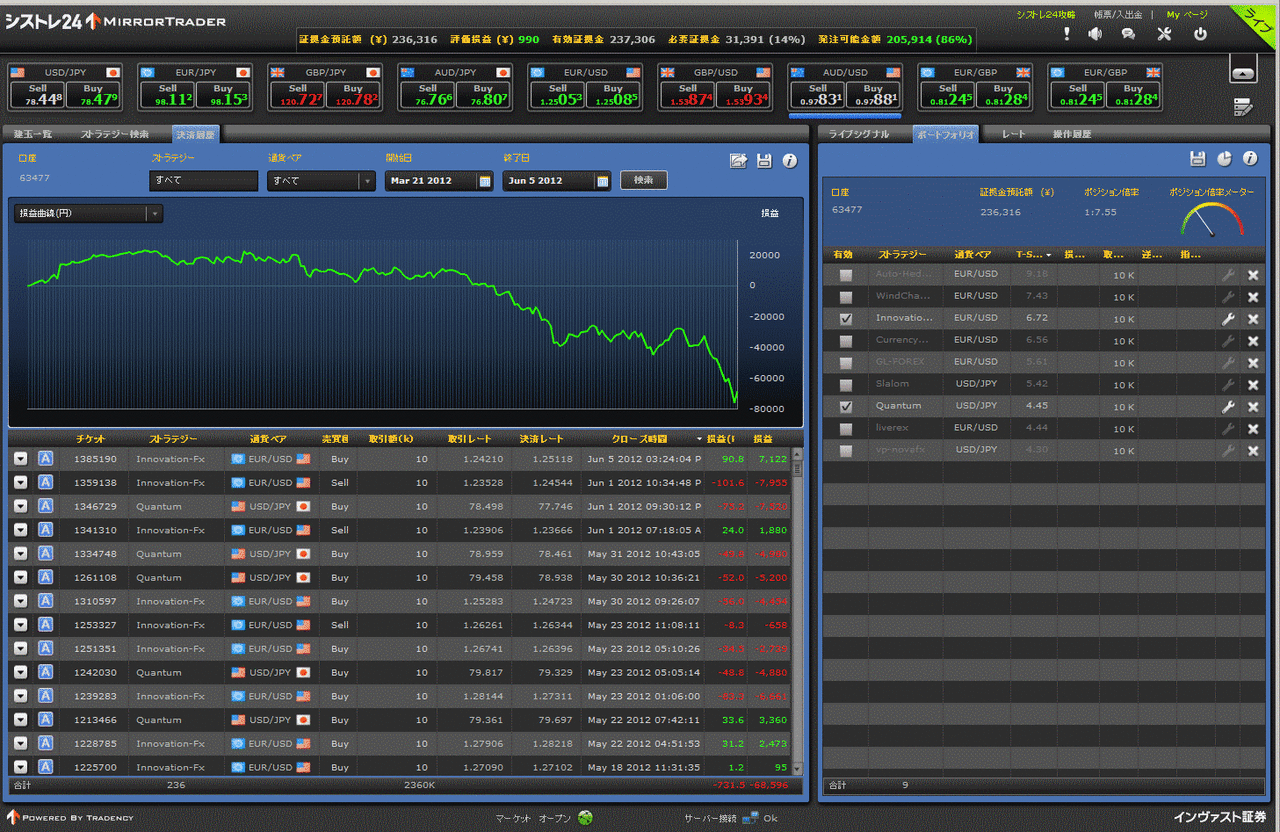Expand the row for ticket 1385190
This screenshot has width=1280, height=832.
click(20, 459)
